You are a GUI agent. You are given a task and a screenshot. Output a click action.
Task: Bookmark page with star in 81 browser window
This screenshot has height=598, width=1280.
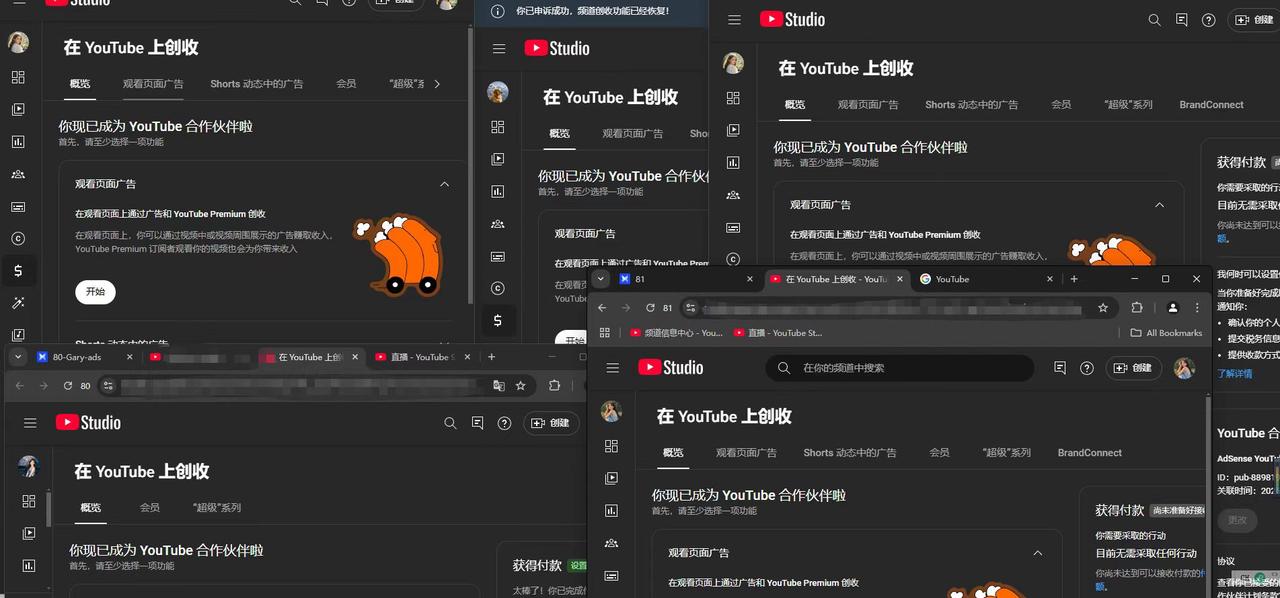pos(1103,308)
